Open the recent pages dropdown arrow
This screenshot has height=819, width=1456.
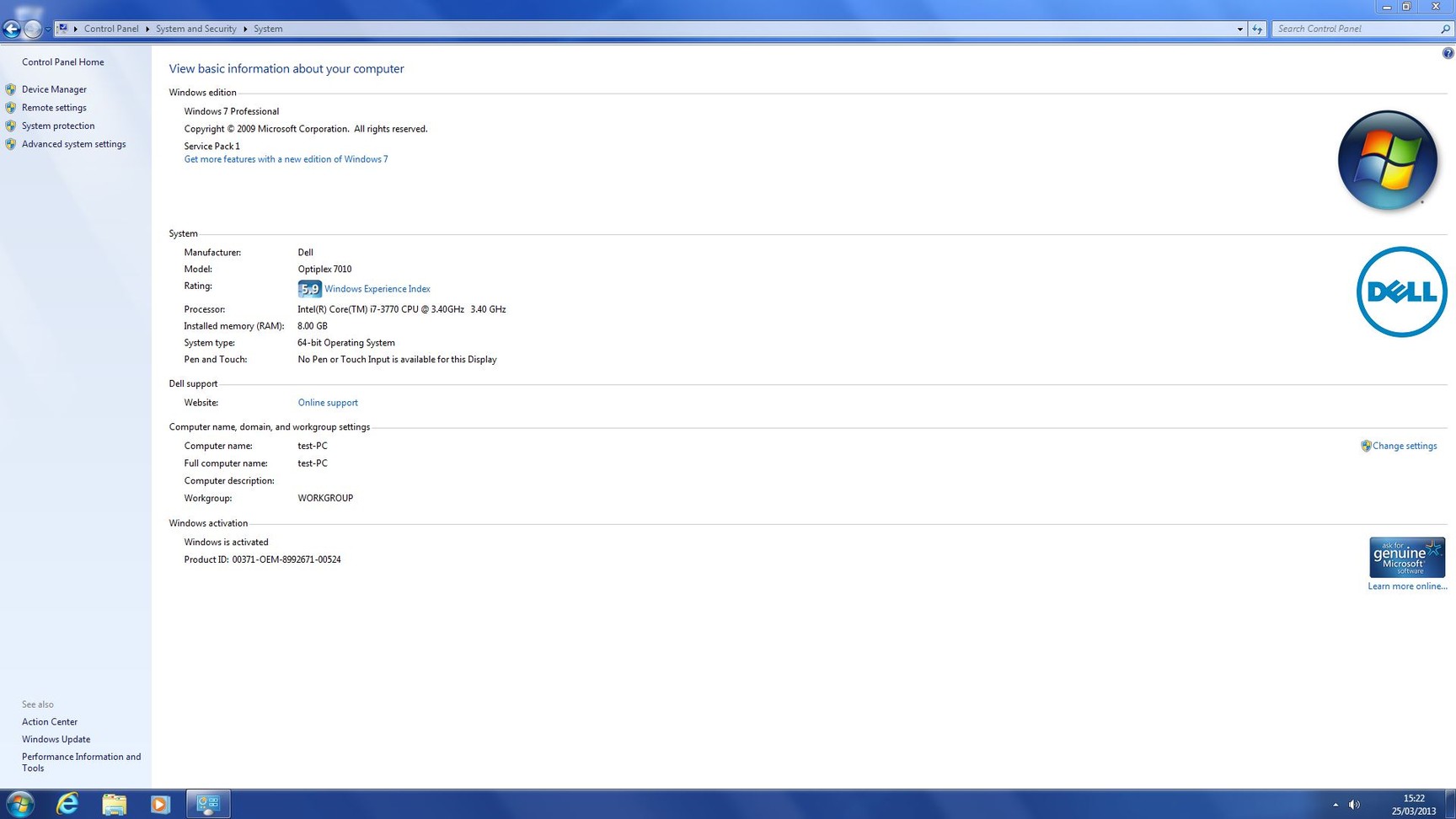tap(48, 29)
